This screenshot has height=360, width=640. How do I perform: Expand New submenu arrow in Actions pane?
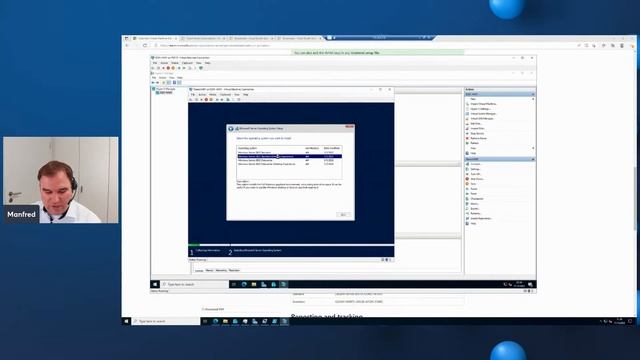point(533,99)
